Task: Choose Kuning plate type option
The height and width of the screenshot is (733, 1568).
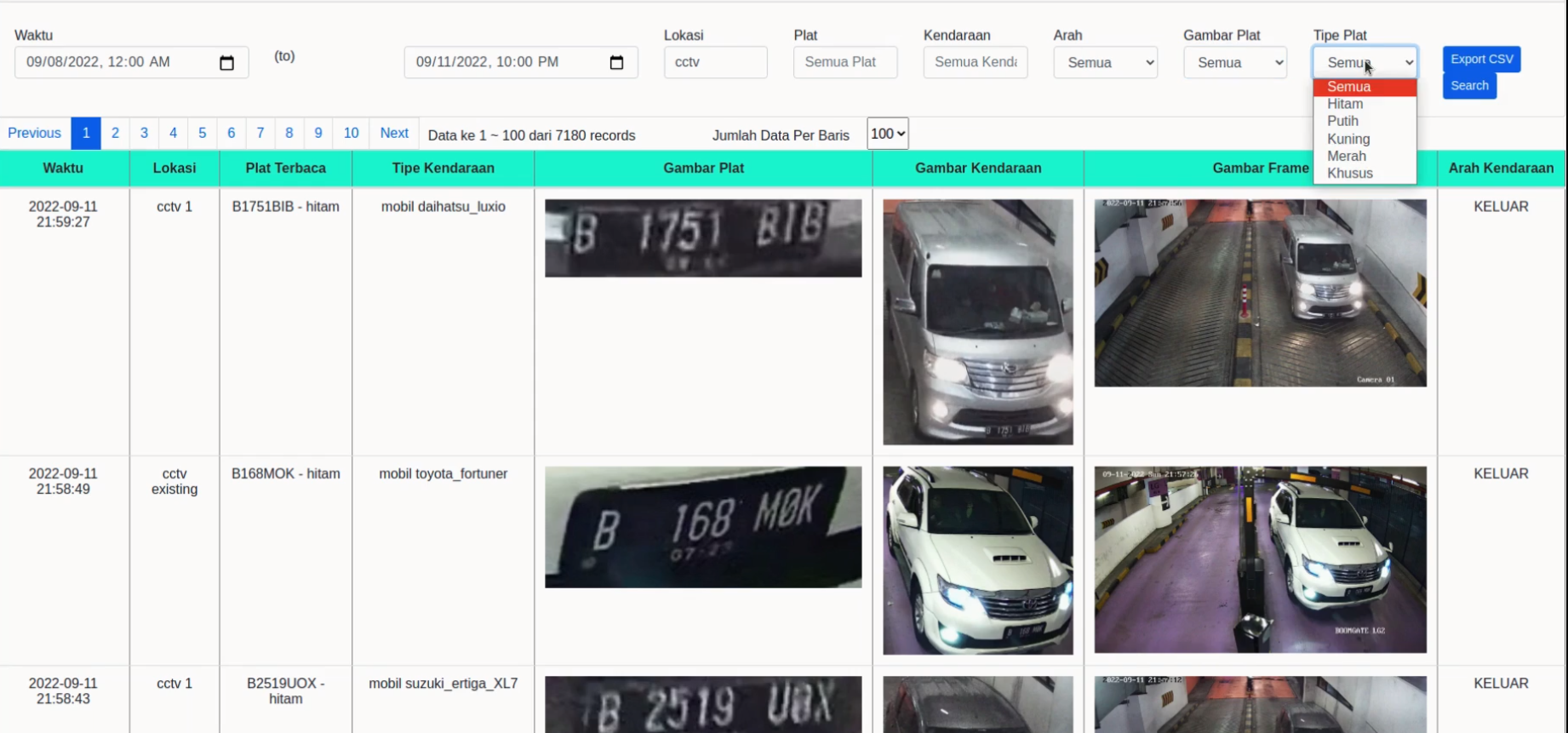Action: pyautogui.click(x=1348, y=139)
